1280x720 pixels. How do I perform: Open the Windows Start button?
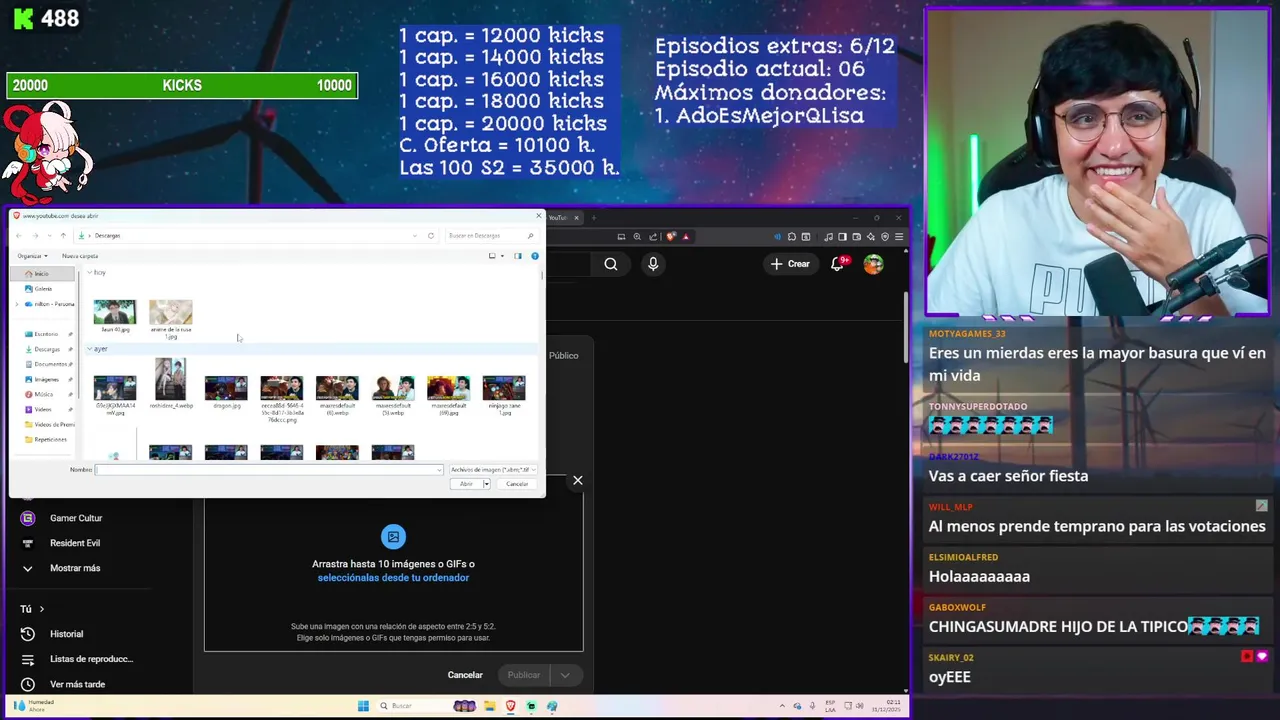coord(363,706)
